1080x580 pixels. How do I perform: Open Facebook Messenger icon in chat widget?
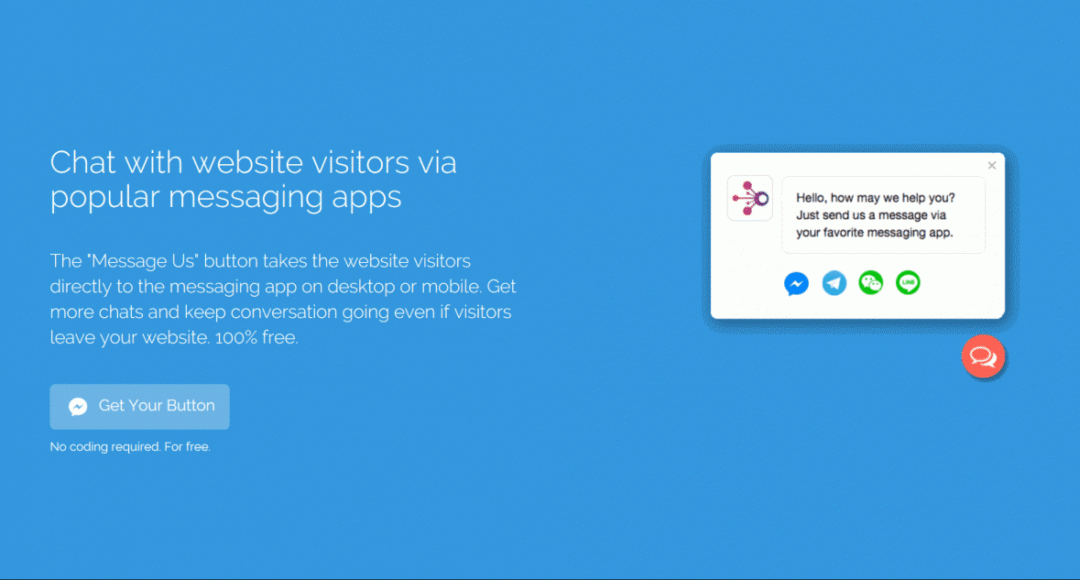pyautogui.click(x=796, y=284)
